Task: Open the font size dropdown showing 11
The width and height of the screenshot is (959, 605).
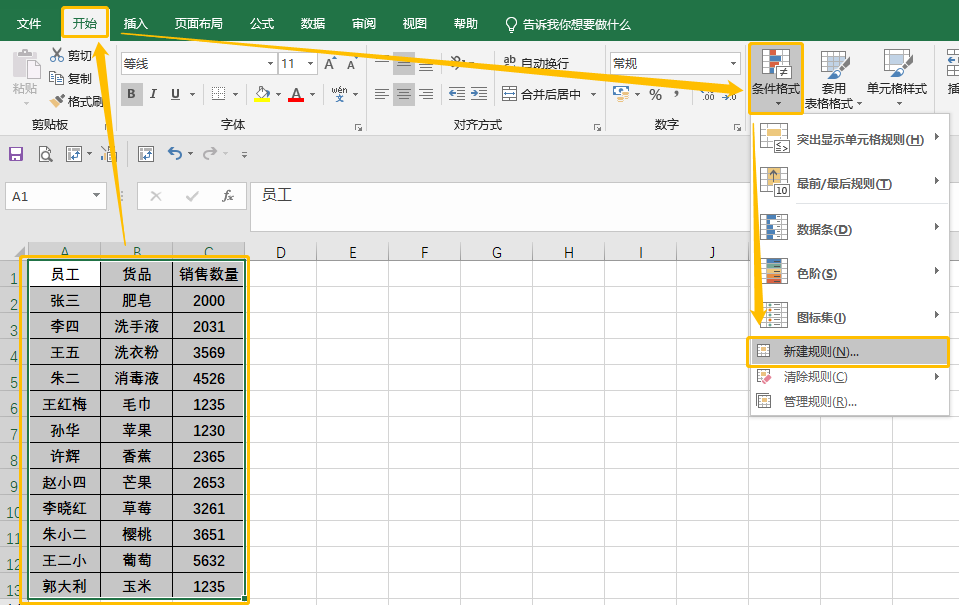Action: [310, 64]
